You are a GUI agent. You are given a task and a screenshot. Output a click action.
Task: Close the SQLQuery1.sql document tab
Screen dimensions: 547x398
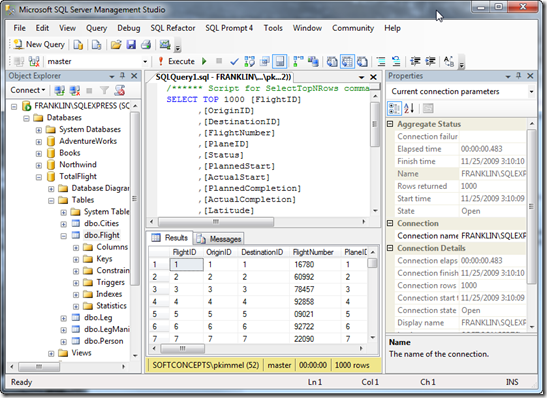click(373, 77)
